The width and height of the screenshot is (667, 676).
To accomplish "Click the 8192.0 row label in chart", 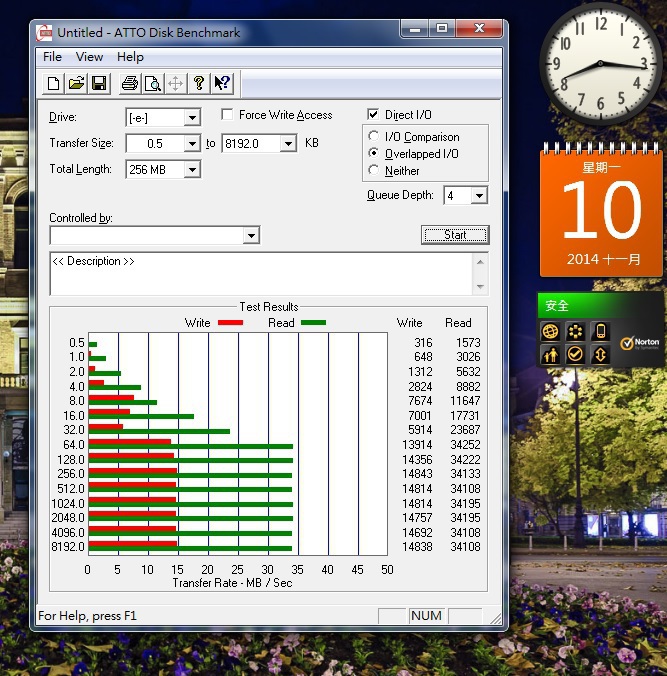I will click(68, 547).
